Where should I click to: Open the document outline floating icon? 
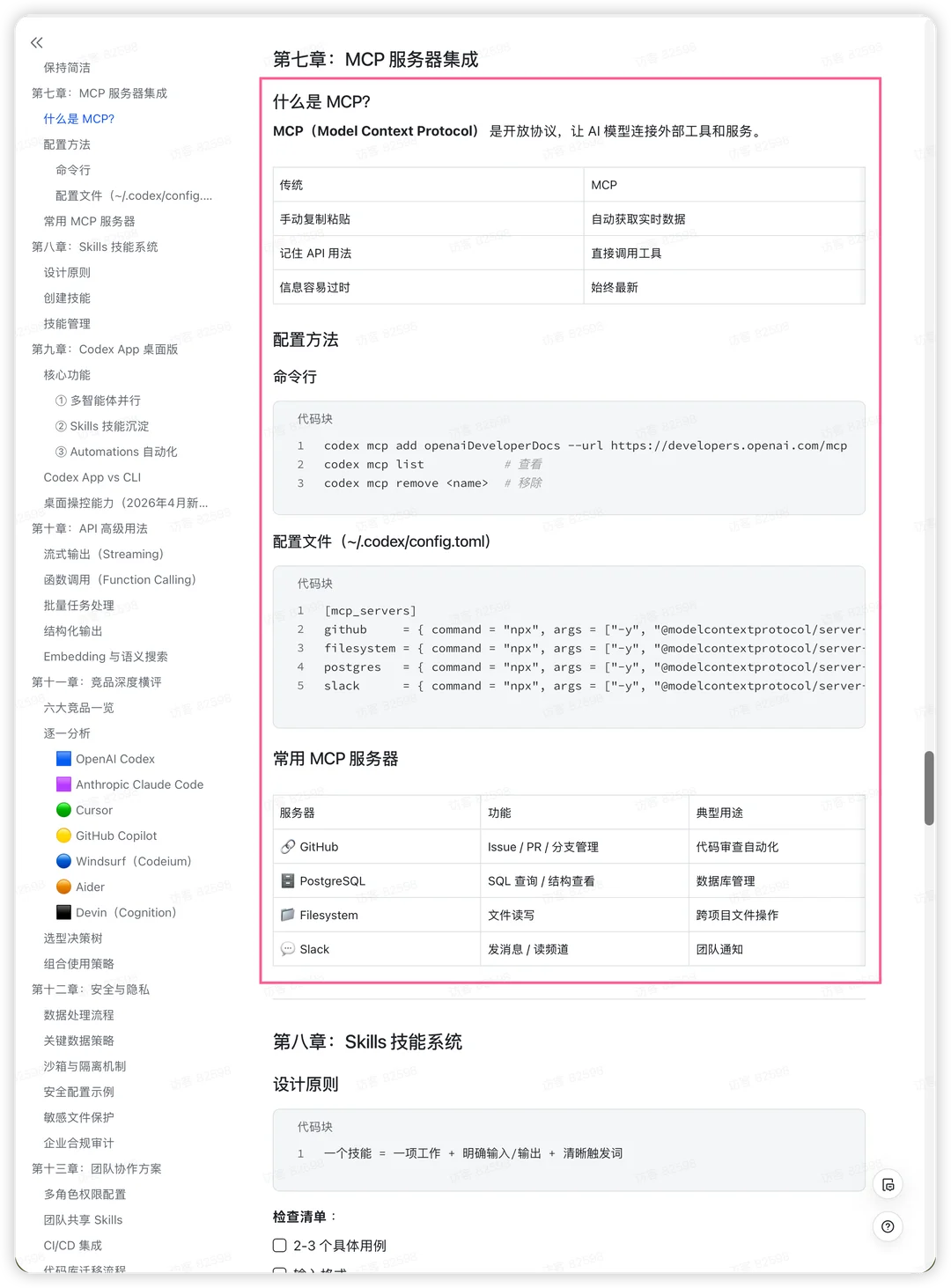click(888, 1185)
